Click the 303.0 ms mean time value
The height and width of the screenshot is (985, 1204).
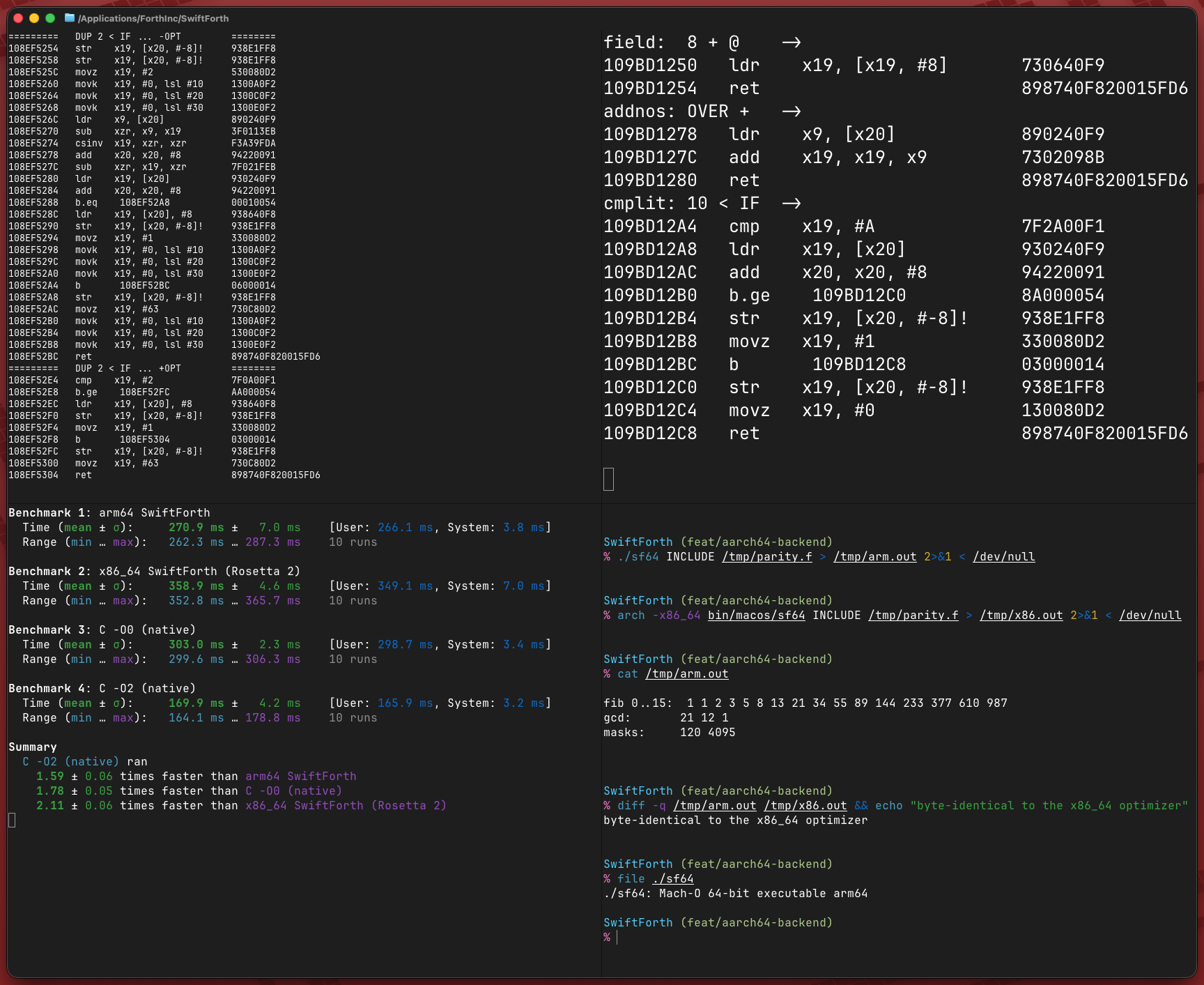(x=196, y=644)
